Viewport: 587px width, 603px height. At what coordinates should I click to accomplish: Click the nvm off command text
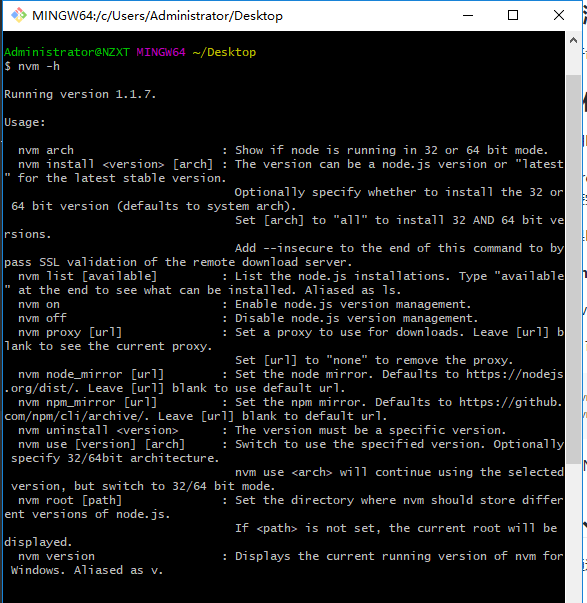(x=42, y=318)
